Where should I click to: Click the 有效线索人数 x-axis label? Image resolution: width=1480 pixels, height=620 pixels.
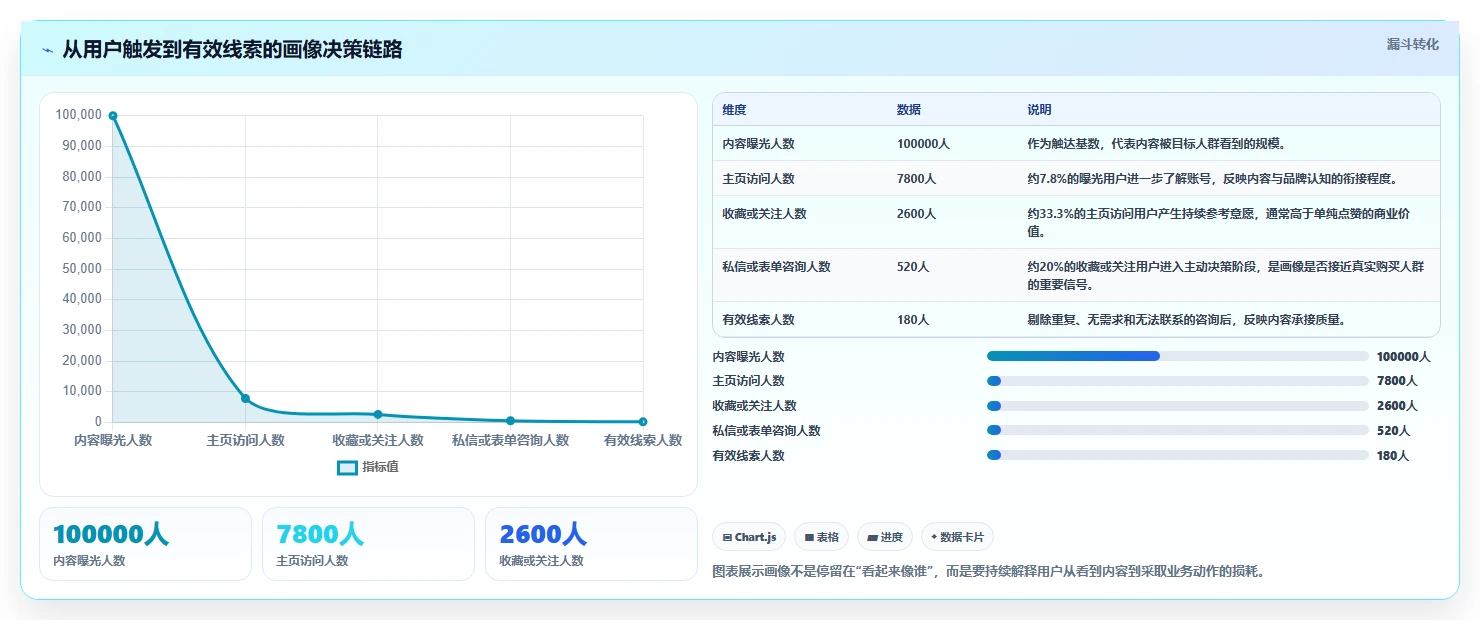pyautogui.click(x=643, y=440)
